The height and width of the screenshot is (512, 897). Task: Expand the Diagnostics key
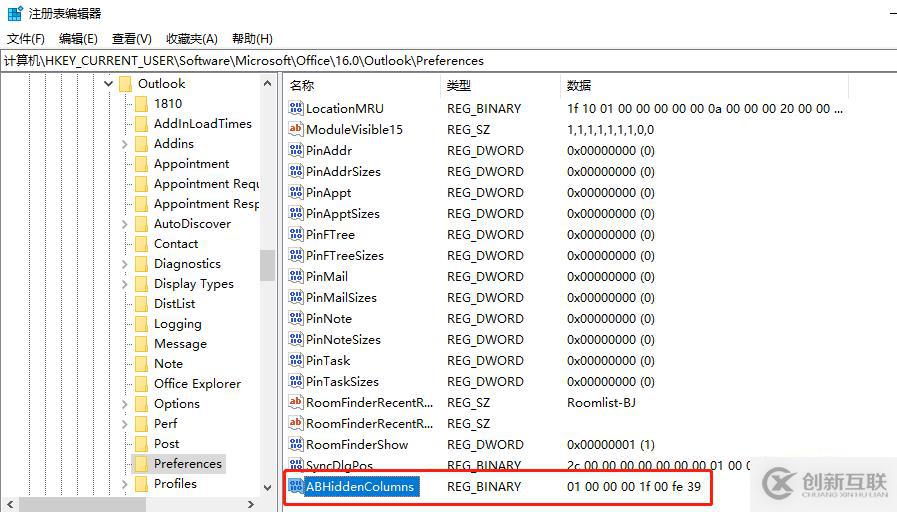coord(125,264)
